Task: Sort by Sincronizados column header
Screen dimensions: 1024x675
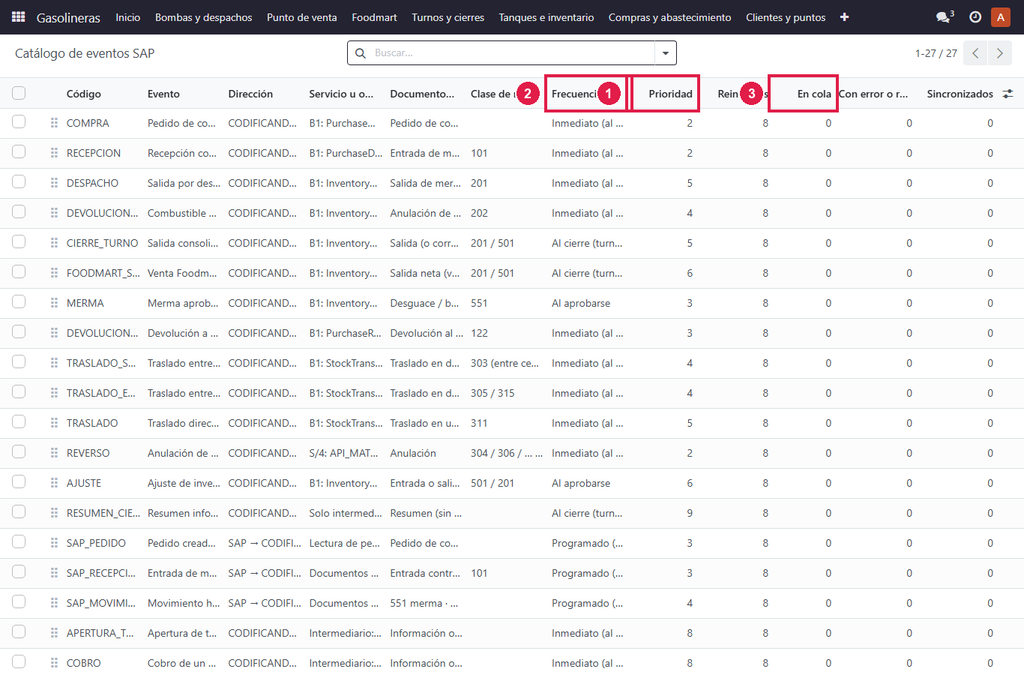Action: click(960, 94)
